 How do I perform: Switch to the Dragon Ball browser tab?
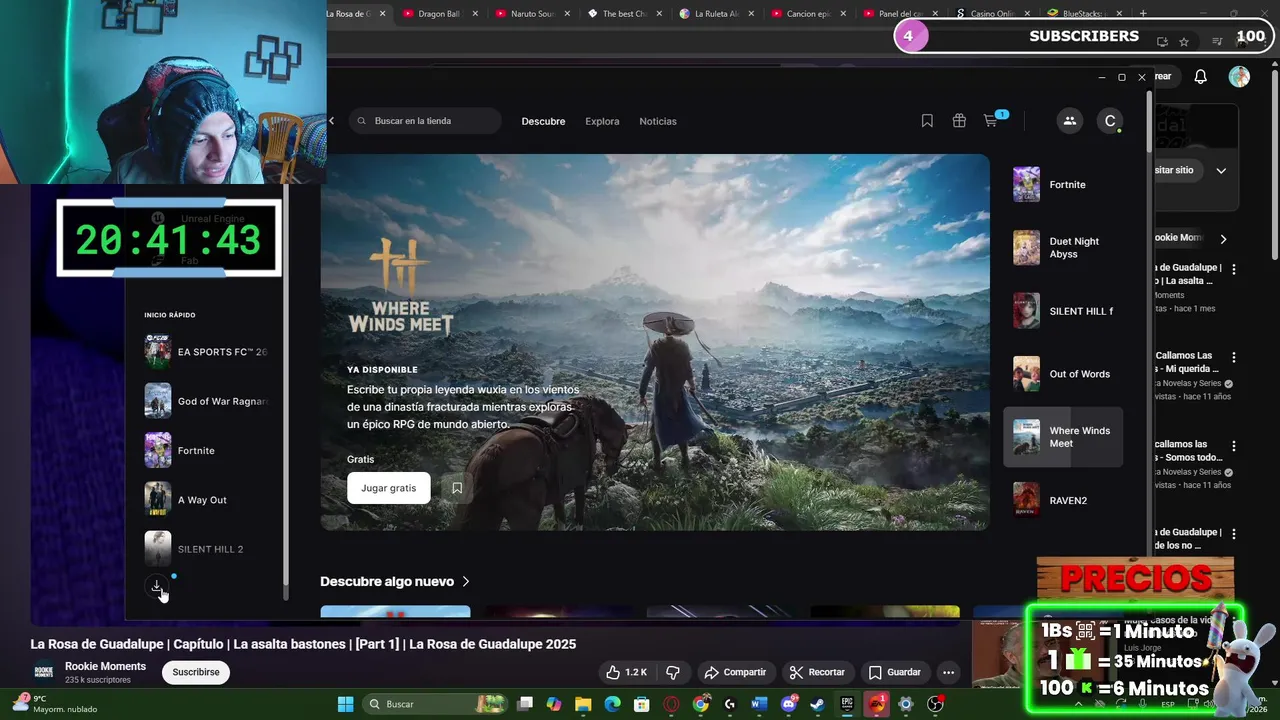click(438, 14)
